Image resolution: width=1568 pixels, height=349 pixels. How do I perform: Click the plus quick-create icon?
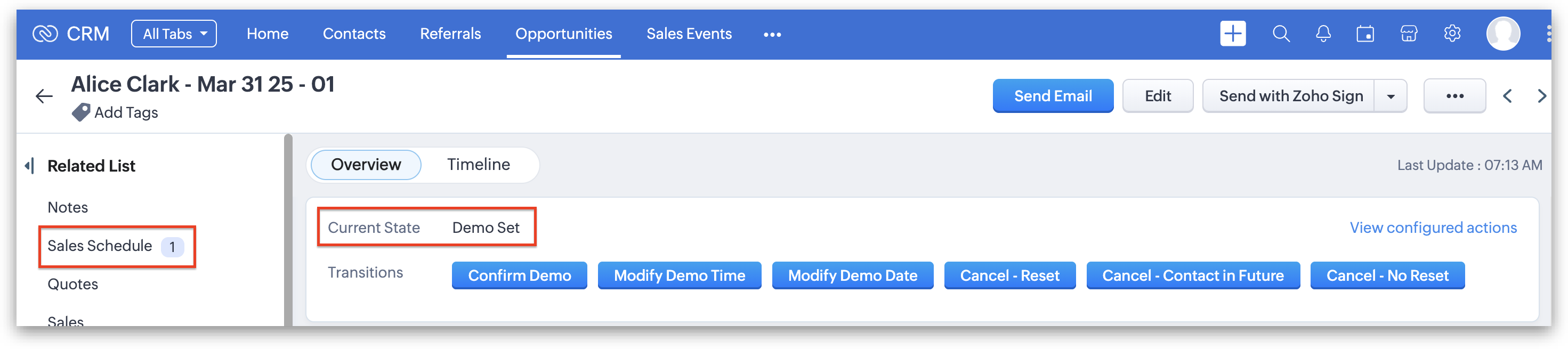pos(1233,34)
